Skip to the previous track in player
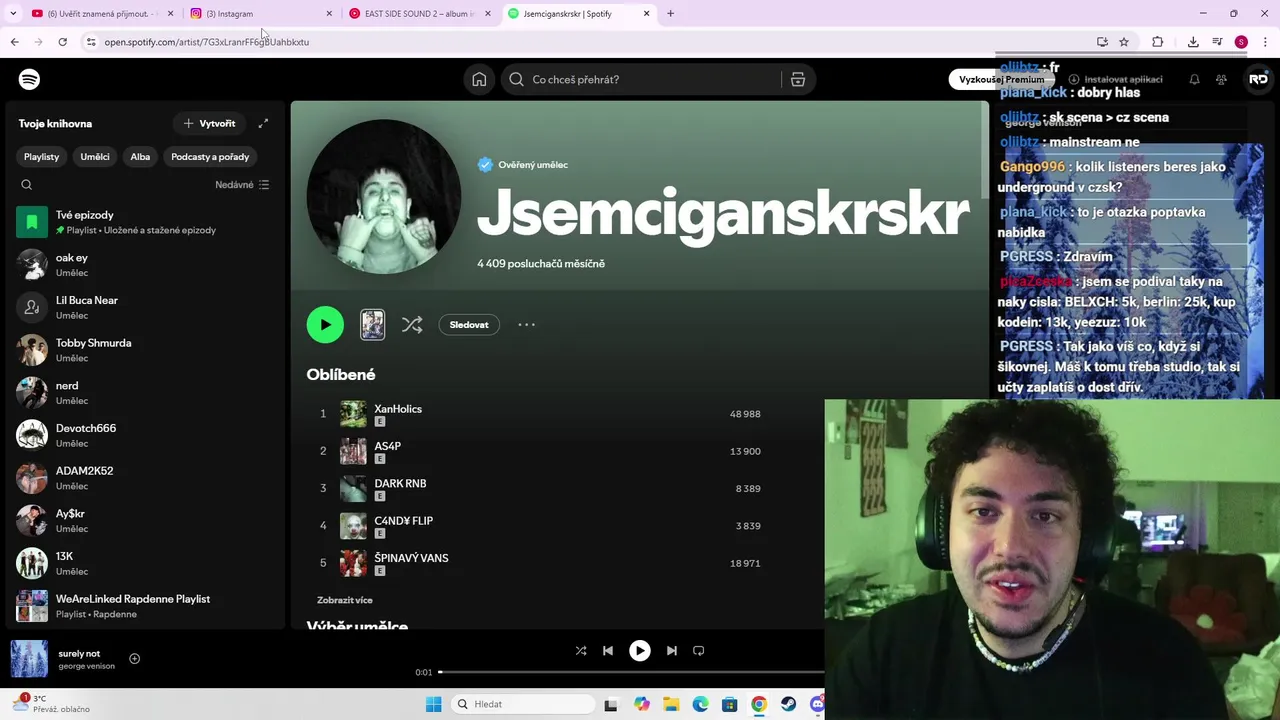Viewport: 1280px width, 720px height. click(608, 650)
